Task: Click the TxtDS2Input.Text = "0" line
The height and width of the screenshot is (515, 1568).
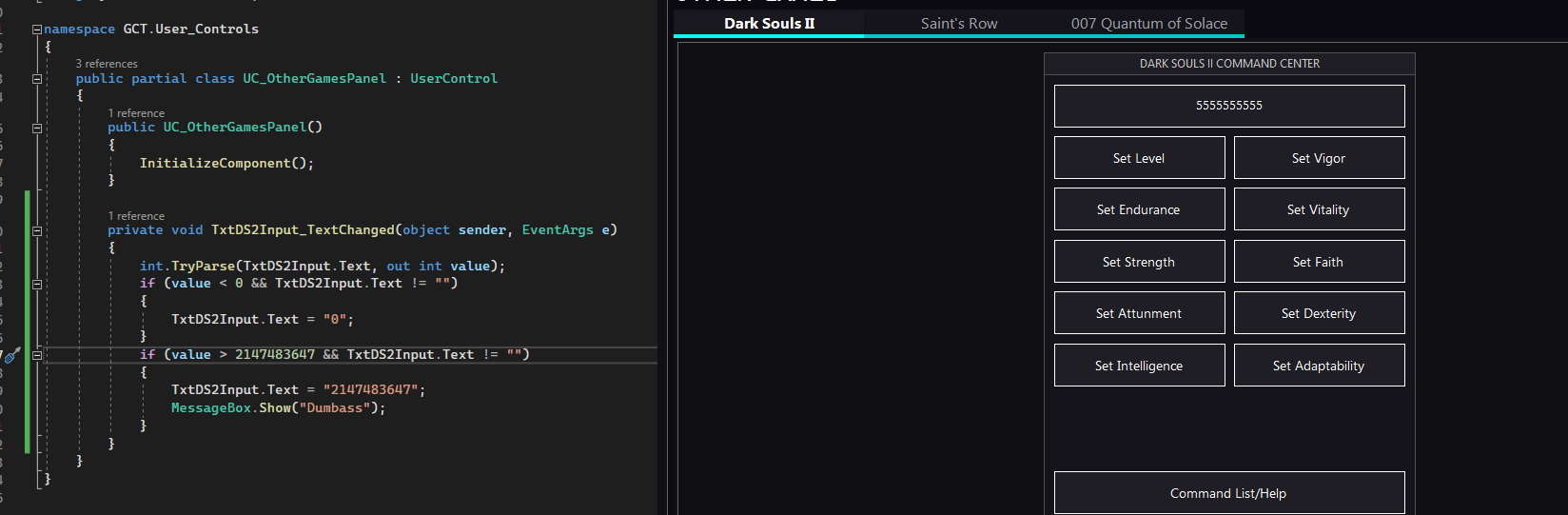Action: pyautogui.click(x=263, y=320)
